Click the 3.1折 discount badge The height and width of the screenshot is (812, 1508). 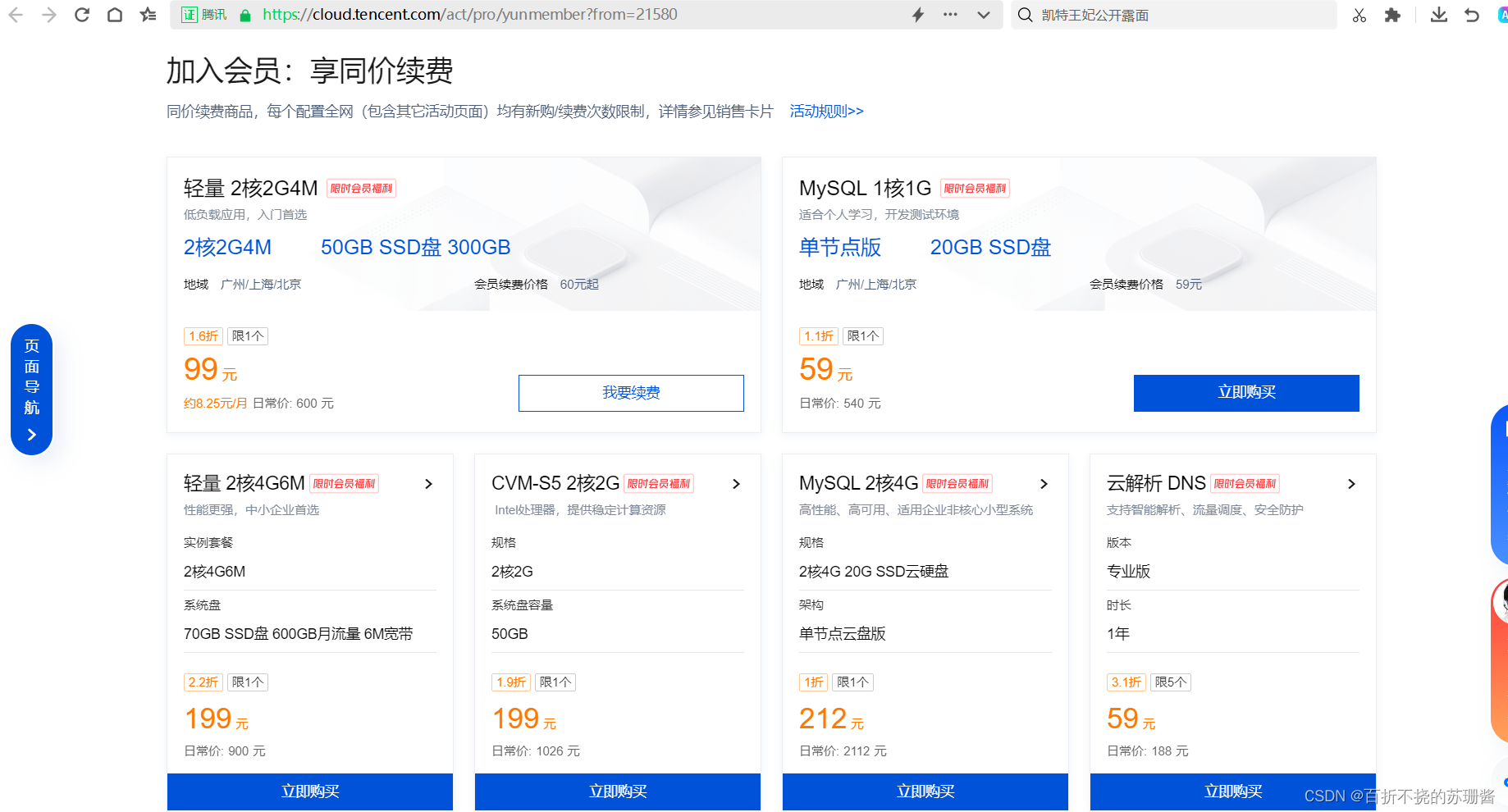(1126, 682)
